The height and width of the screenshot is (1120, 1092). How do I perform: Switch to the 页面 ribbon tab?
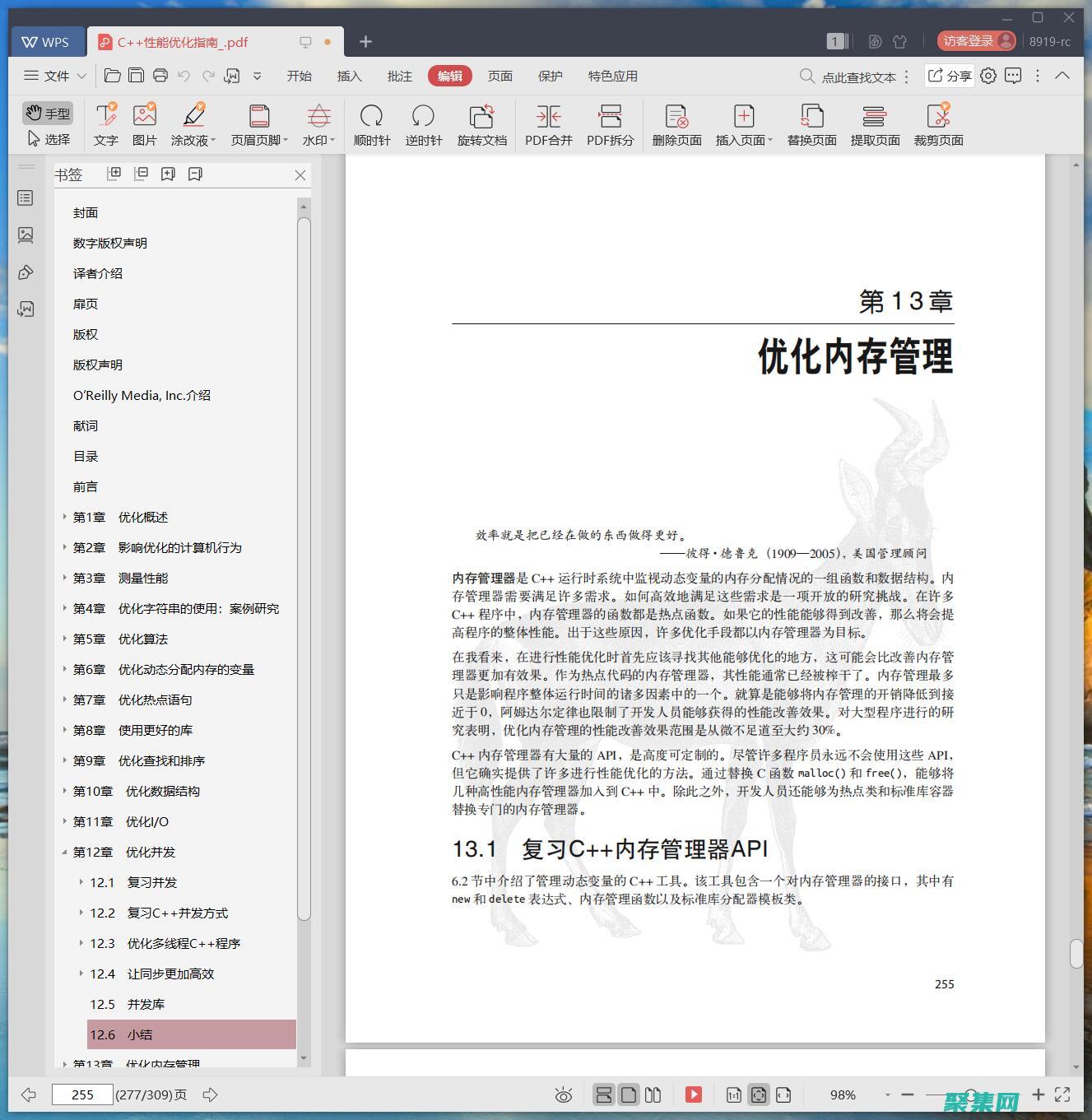(500, 76)
